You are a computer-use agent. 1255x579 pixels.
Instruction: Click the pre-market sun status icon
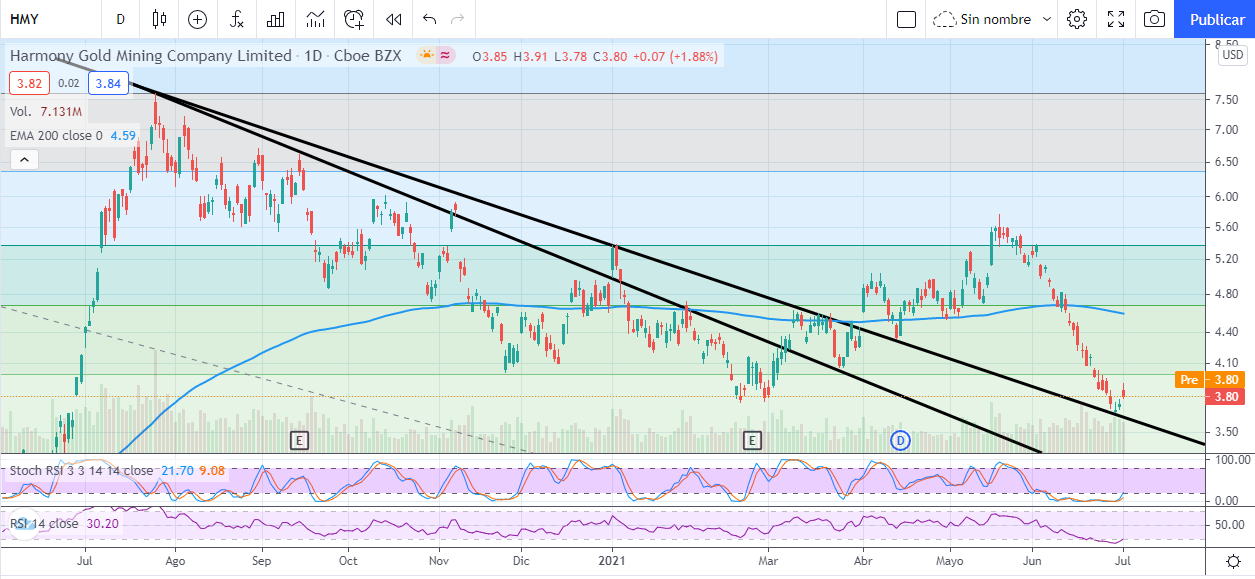click(x=427, y=56)
